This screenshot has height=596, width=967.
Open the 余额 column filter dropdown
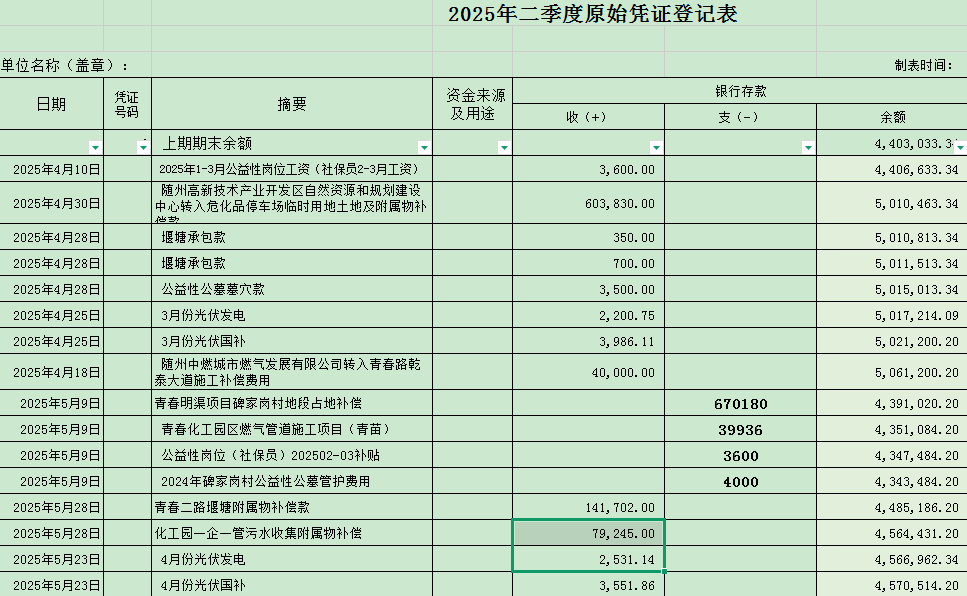pos(960,147)
